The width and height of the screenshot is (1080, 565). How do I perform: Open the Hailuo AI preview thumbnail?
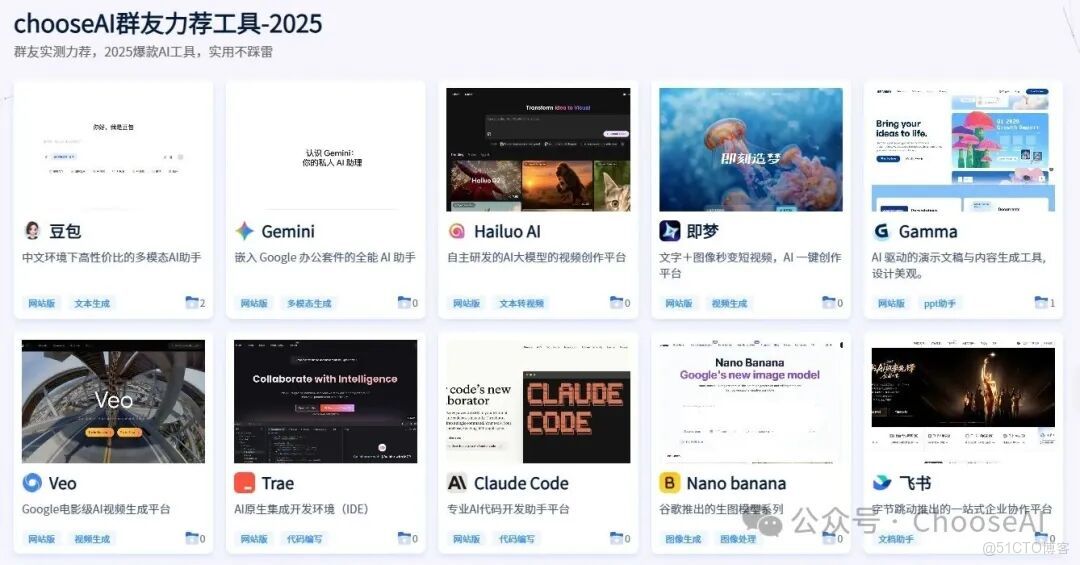point(538,149)
